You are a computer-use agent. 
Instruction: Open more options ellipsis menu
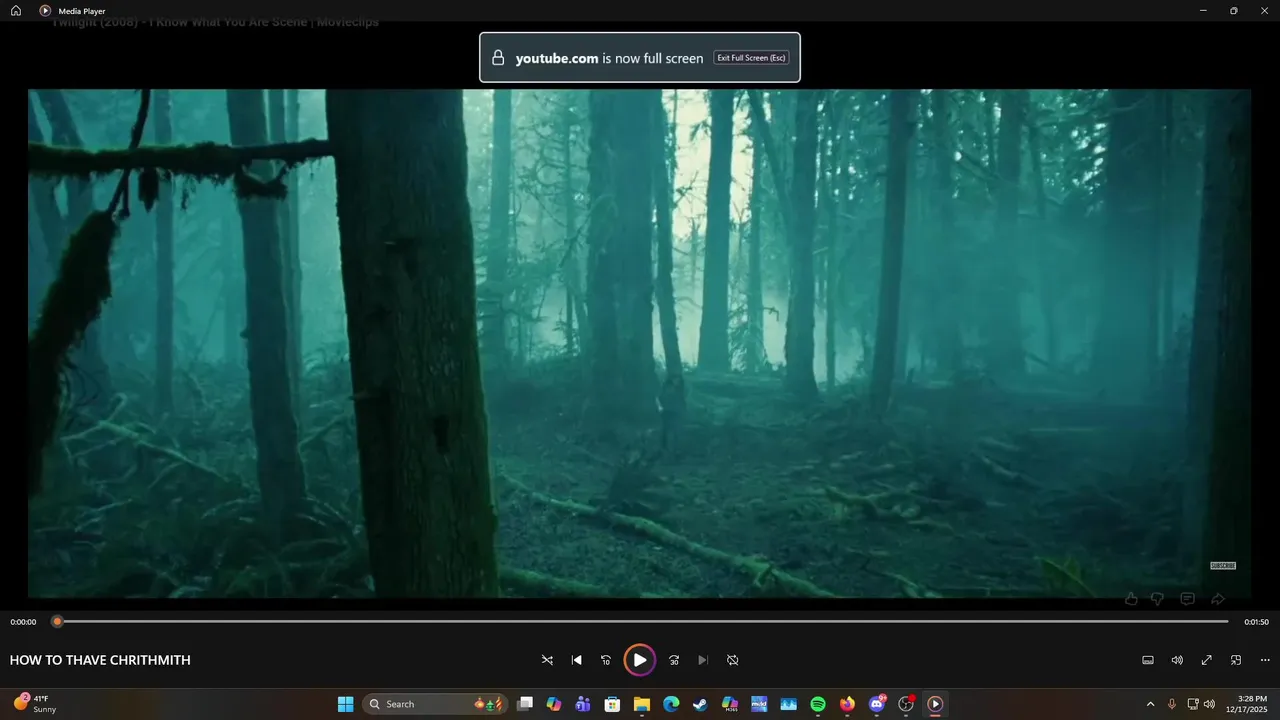pos(1265,660)
